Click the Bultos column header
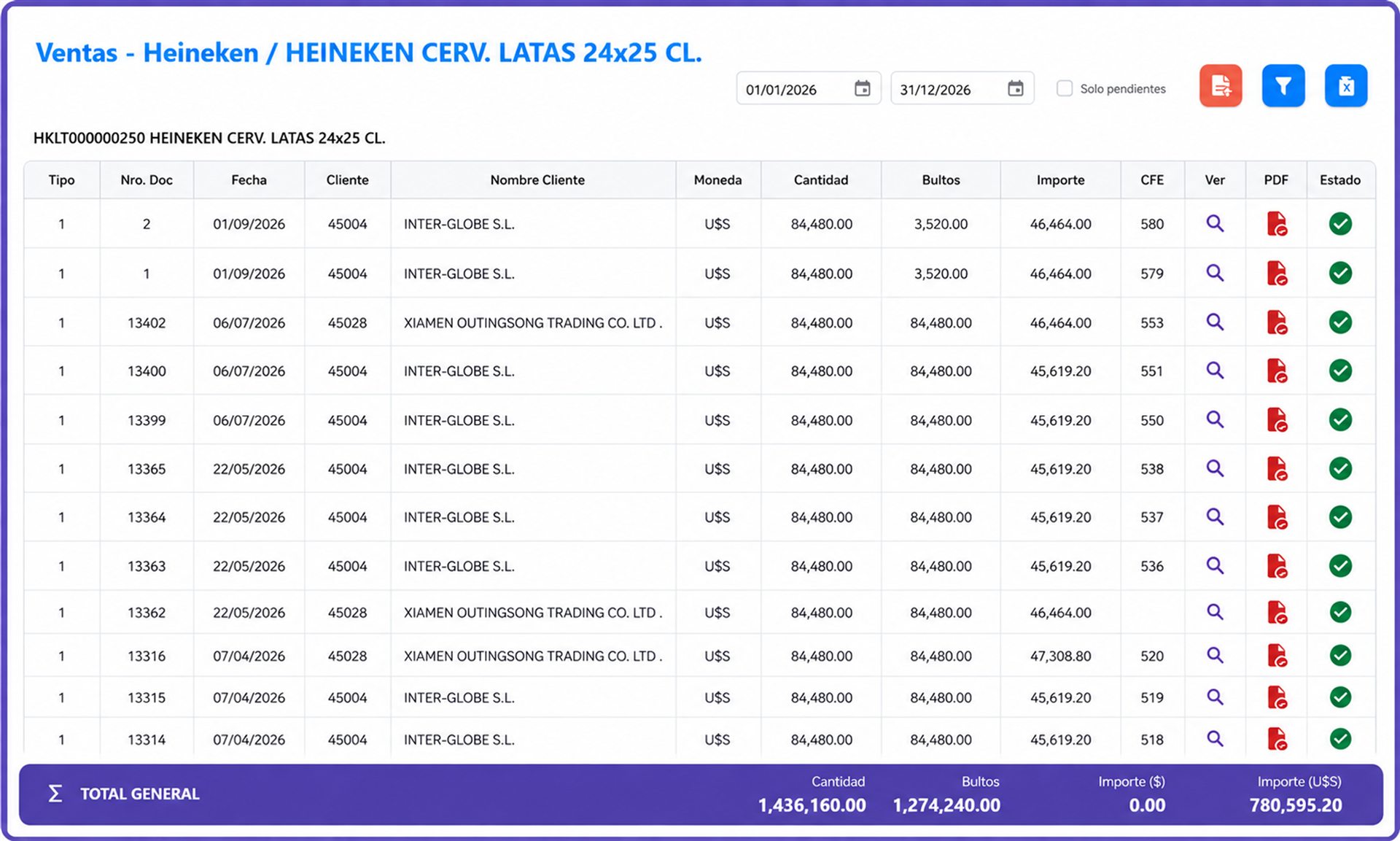Screen dimensions: 1400x841 tap(941, 180)
